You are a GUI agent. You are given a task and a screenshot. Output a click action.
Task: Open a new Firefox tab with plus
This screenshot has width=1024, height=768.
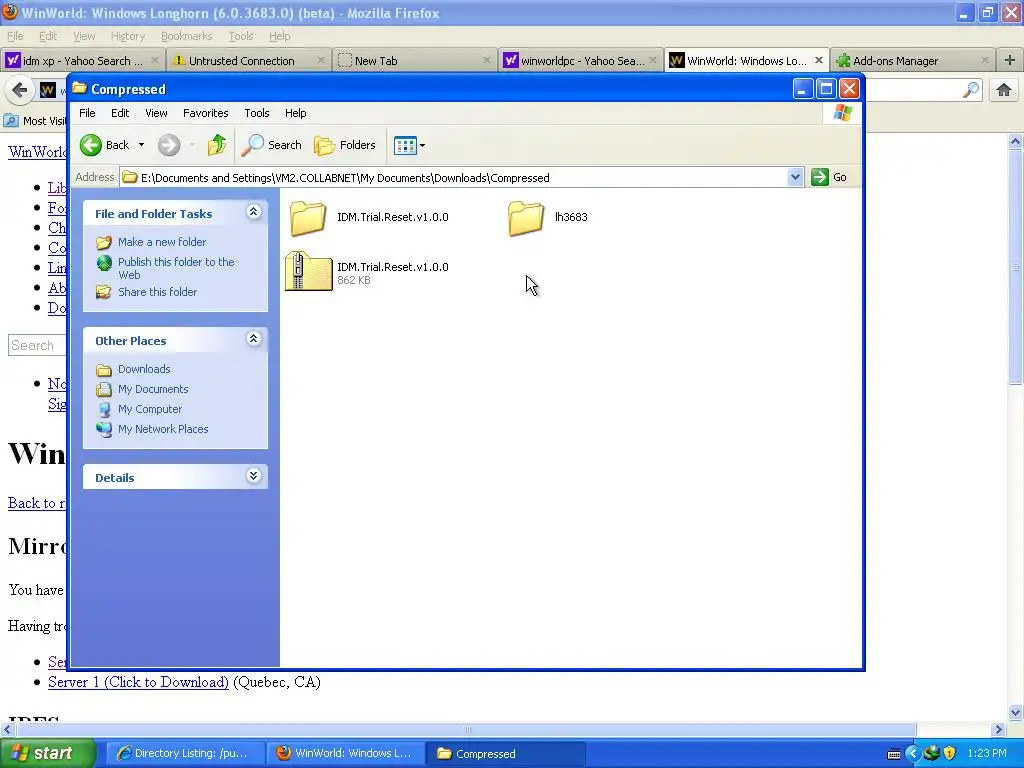1010,60
